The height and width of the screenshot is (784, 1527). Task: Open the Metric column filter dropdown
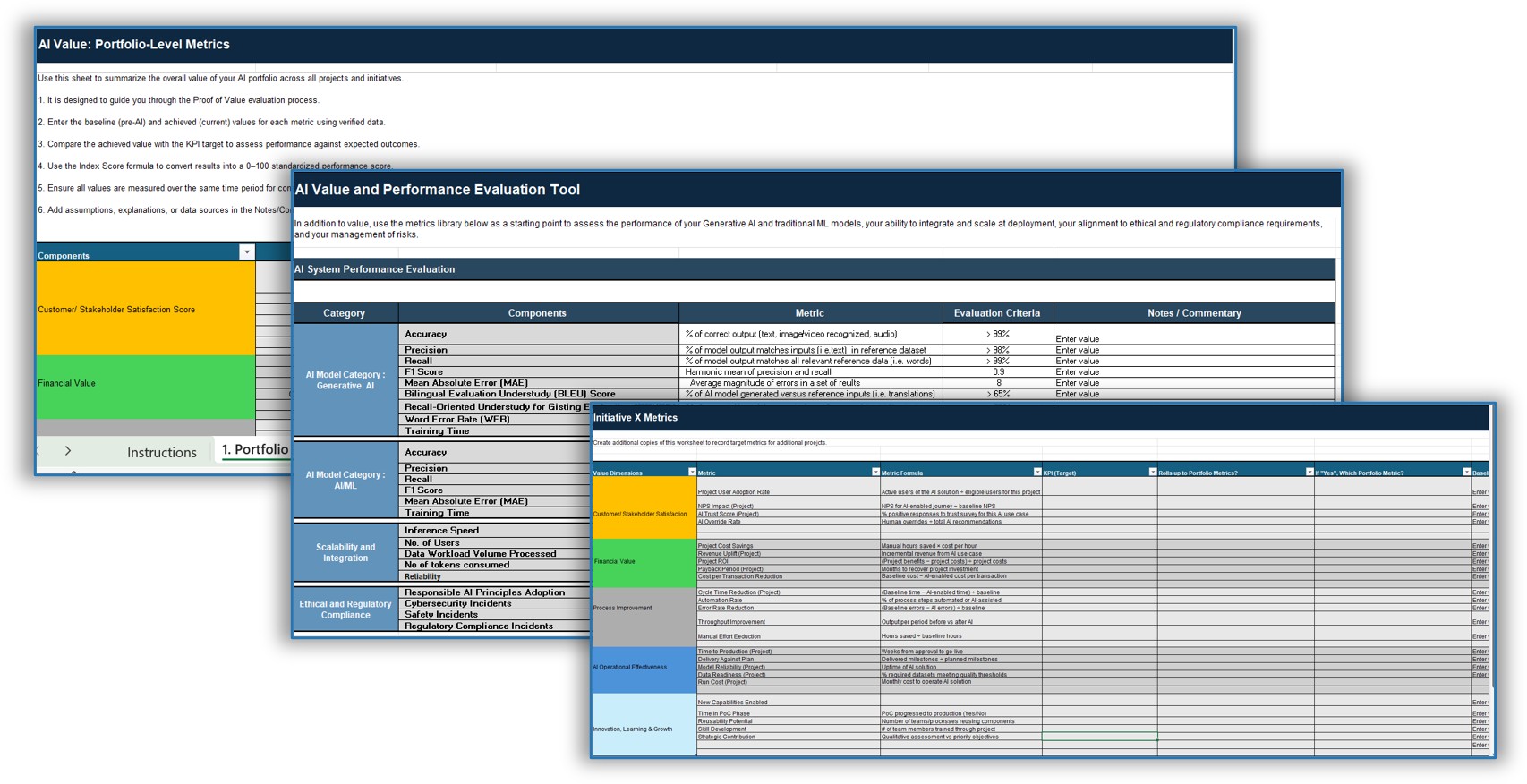click(x=875, y=472)
